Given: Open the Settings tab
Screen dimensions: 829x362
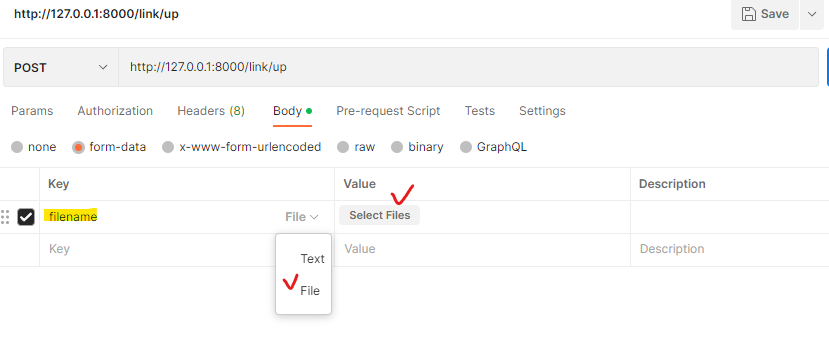Looking at the screenshot, I should tap(542, 111).
